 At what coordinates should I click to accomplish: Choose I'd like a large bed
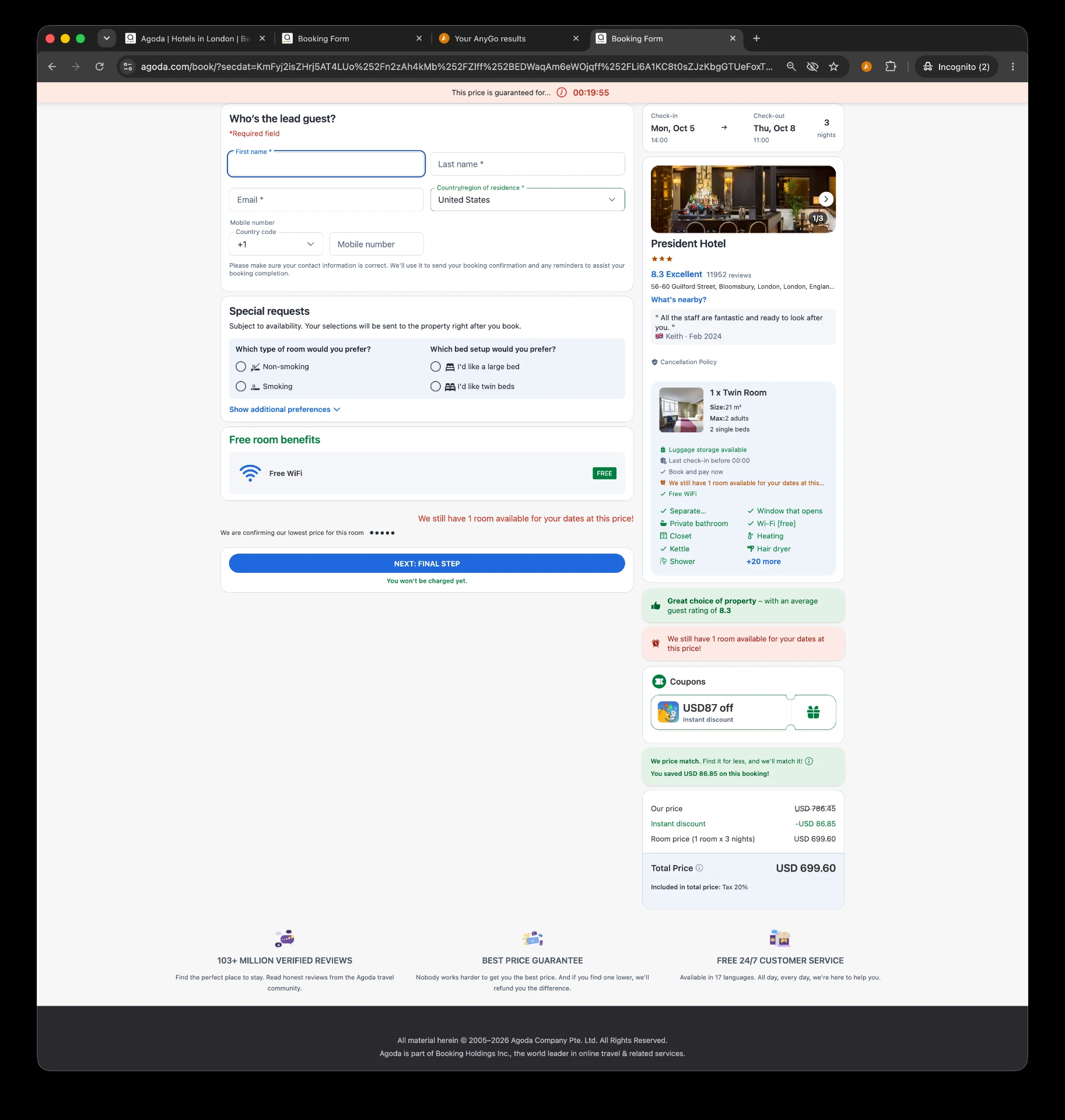(x=436, y=367)
